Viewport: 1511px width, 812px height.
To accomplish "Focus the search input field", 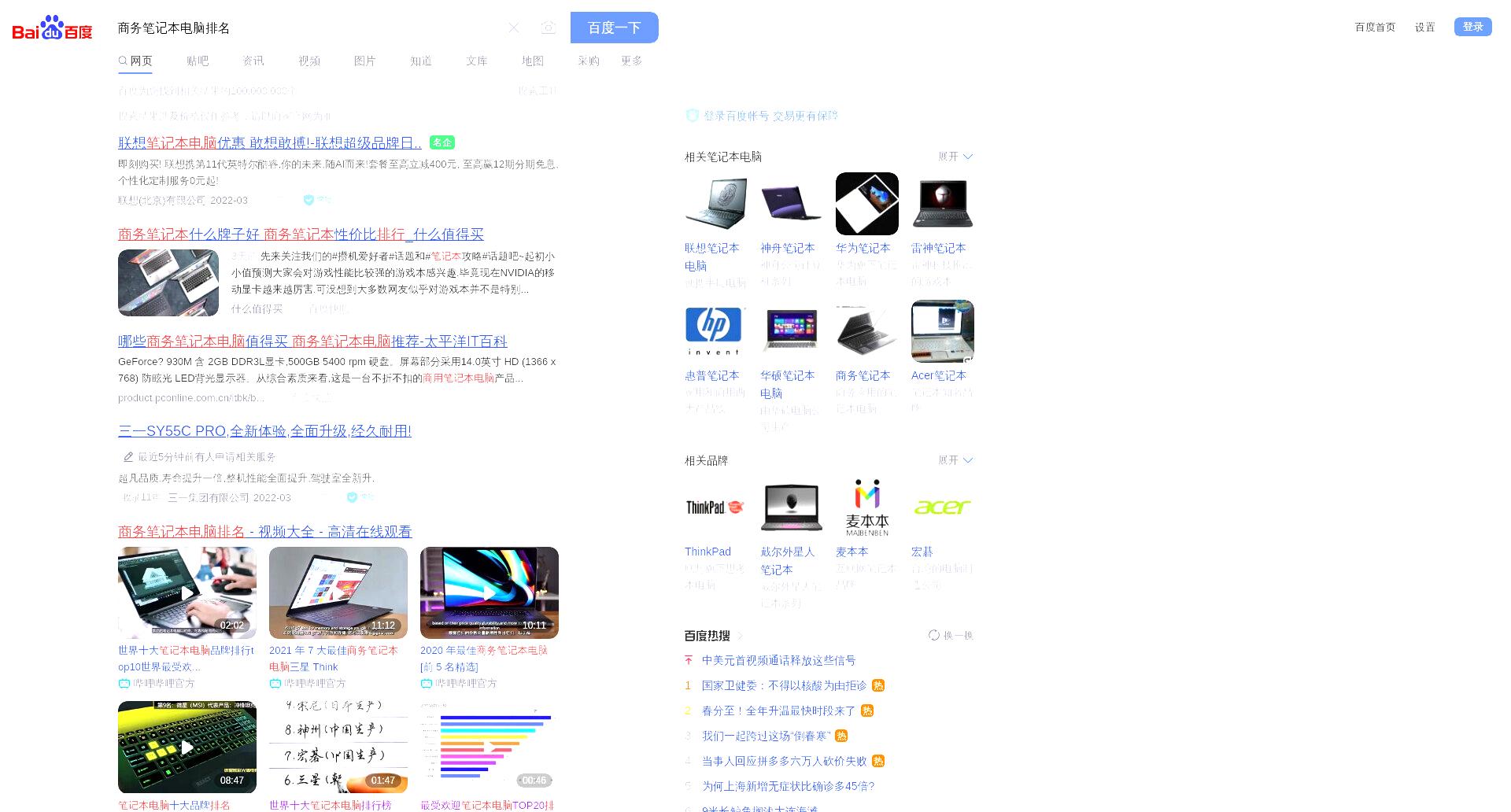I will point(307,28).
